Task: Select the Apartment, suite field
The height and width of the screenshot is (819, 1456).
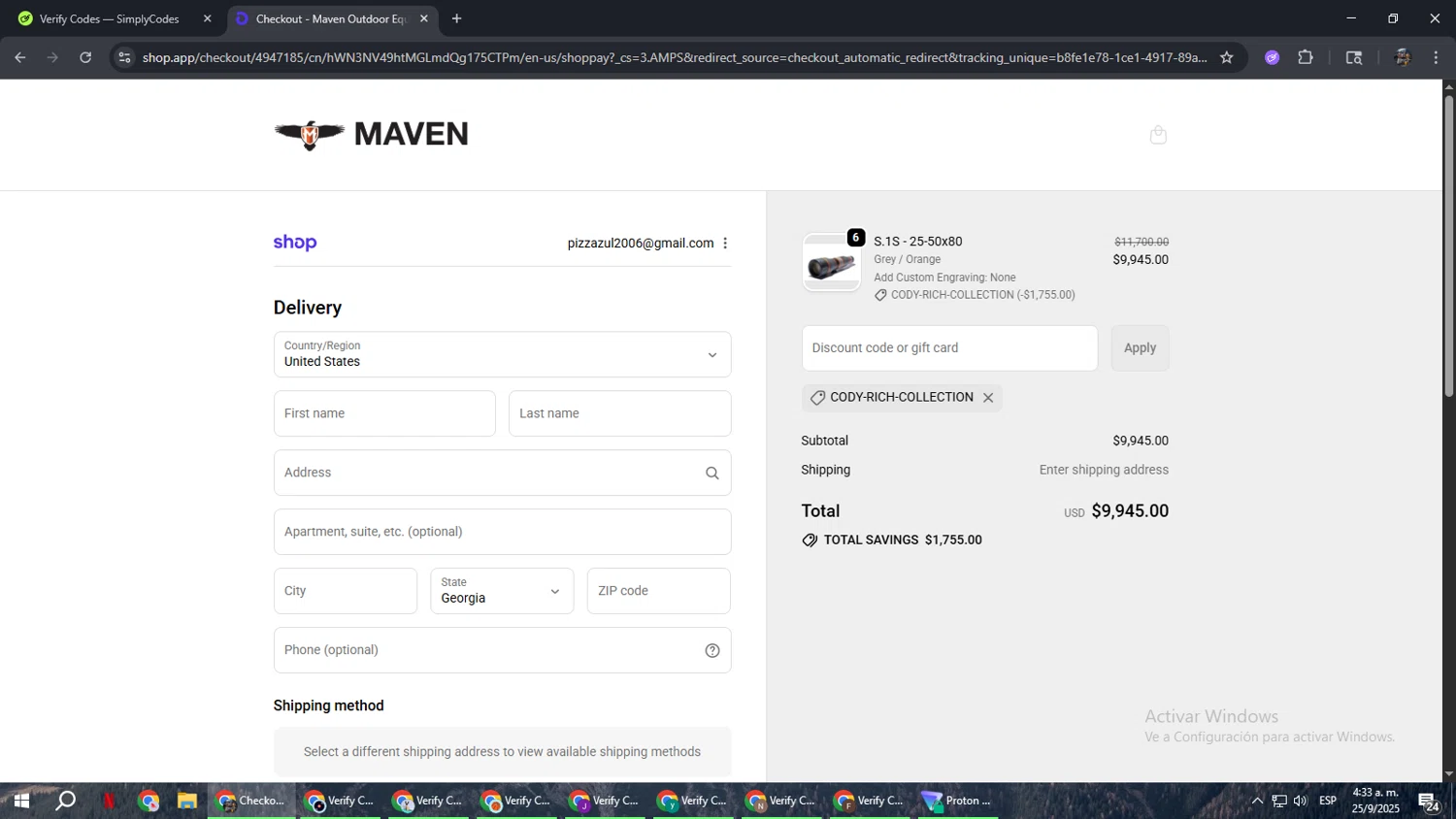Action: [x=502, y=532]
